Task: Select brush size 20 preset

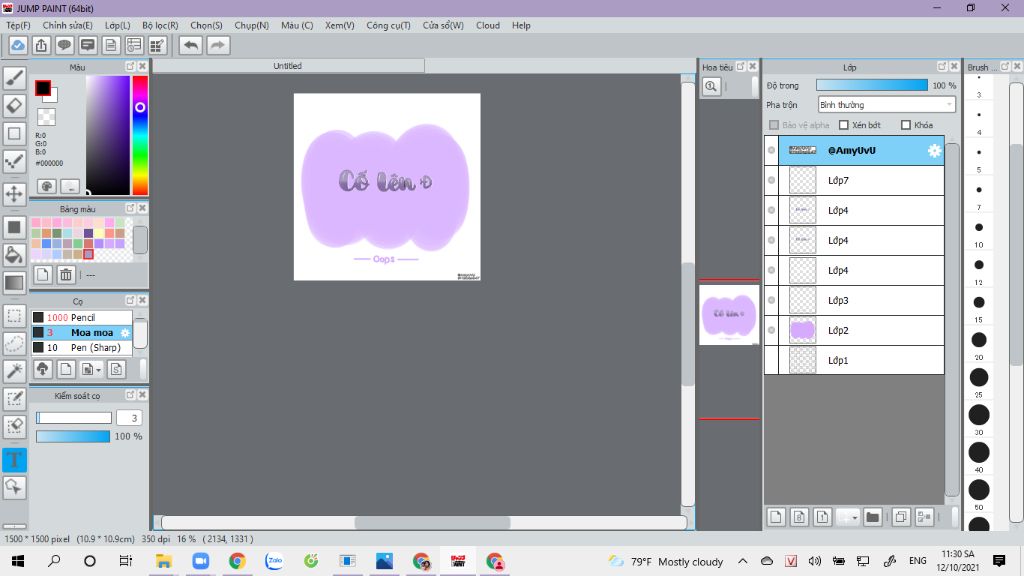Action: tap(978, 340)
